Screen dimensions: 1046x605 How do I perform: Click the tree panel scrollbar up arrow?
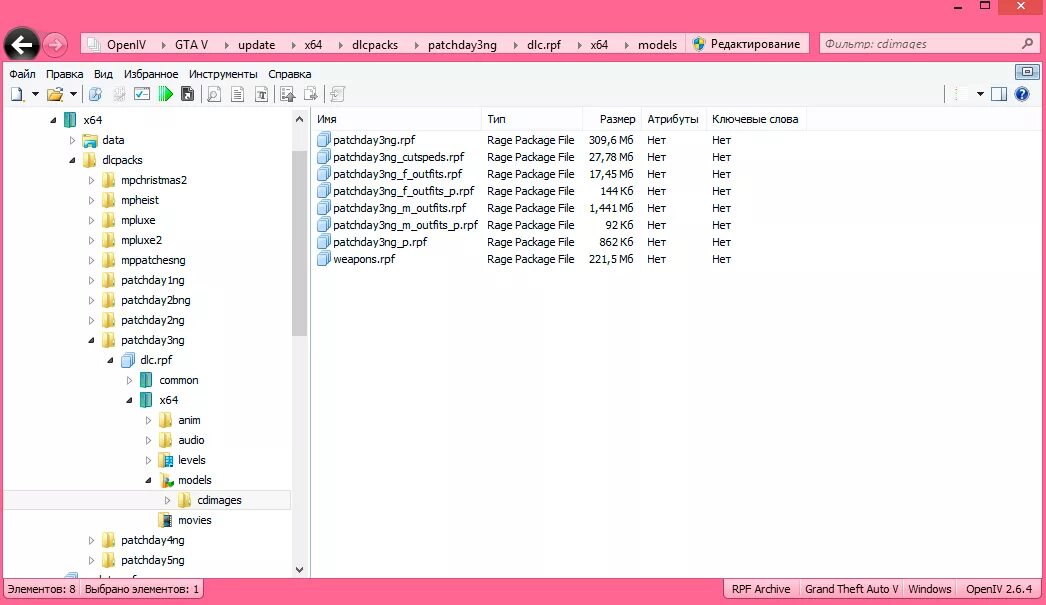[300, 119]
